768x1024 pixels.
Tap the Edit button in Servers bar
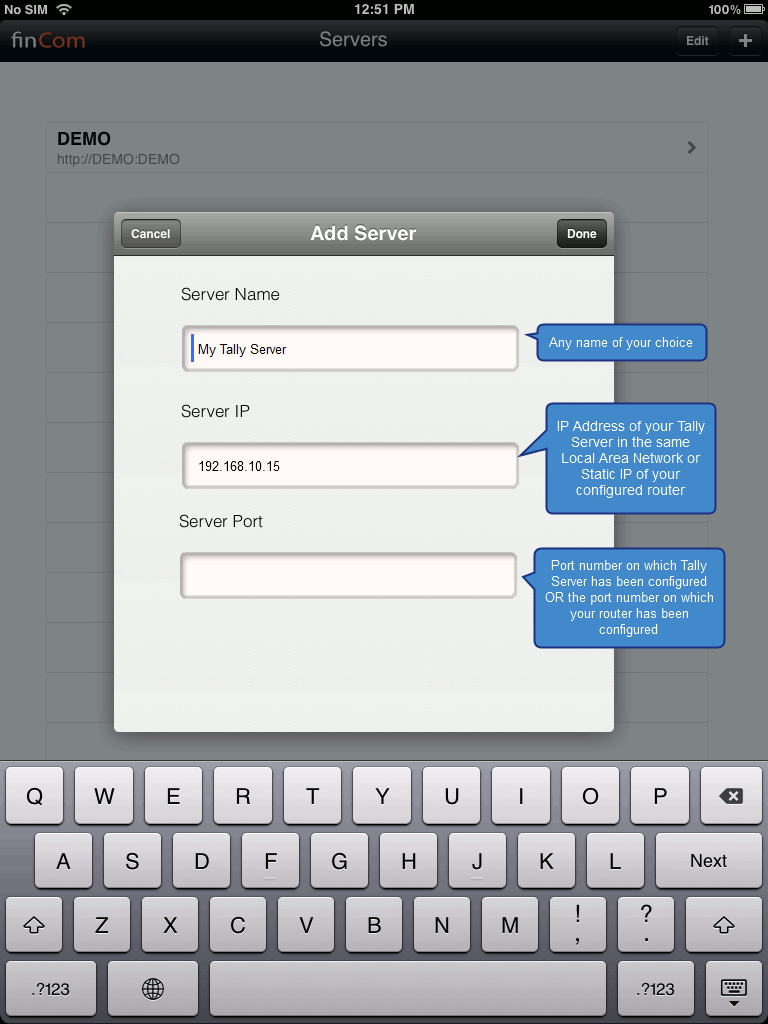coord(697,40)
